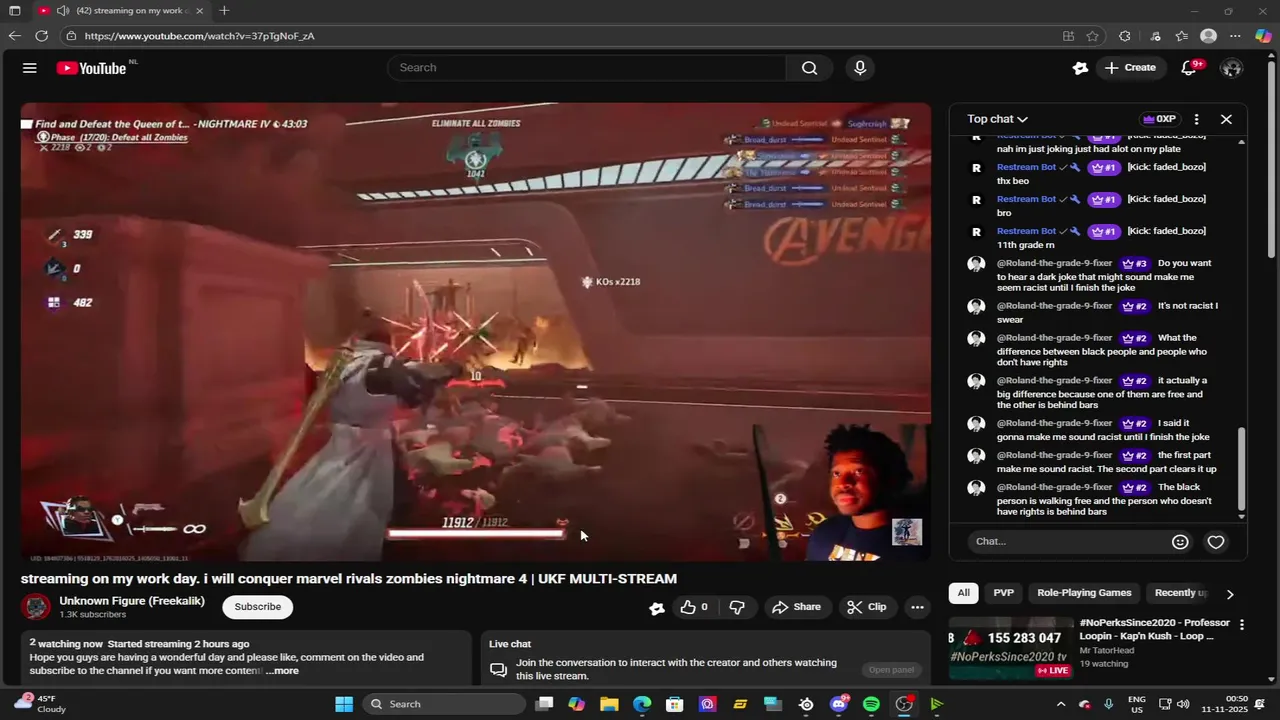
Task: Click the browser address bar URL
Action: click(x=200, y=36)
